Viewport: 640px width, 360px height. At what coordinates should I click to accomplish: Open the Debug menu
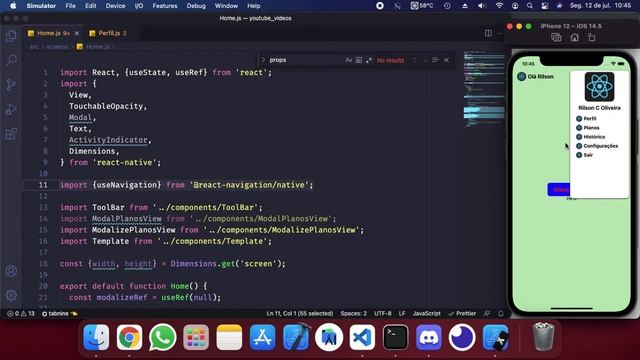pyautogui.click(x=196, y=6)
